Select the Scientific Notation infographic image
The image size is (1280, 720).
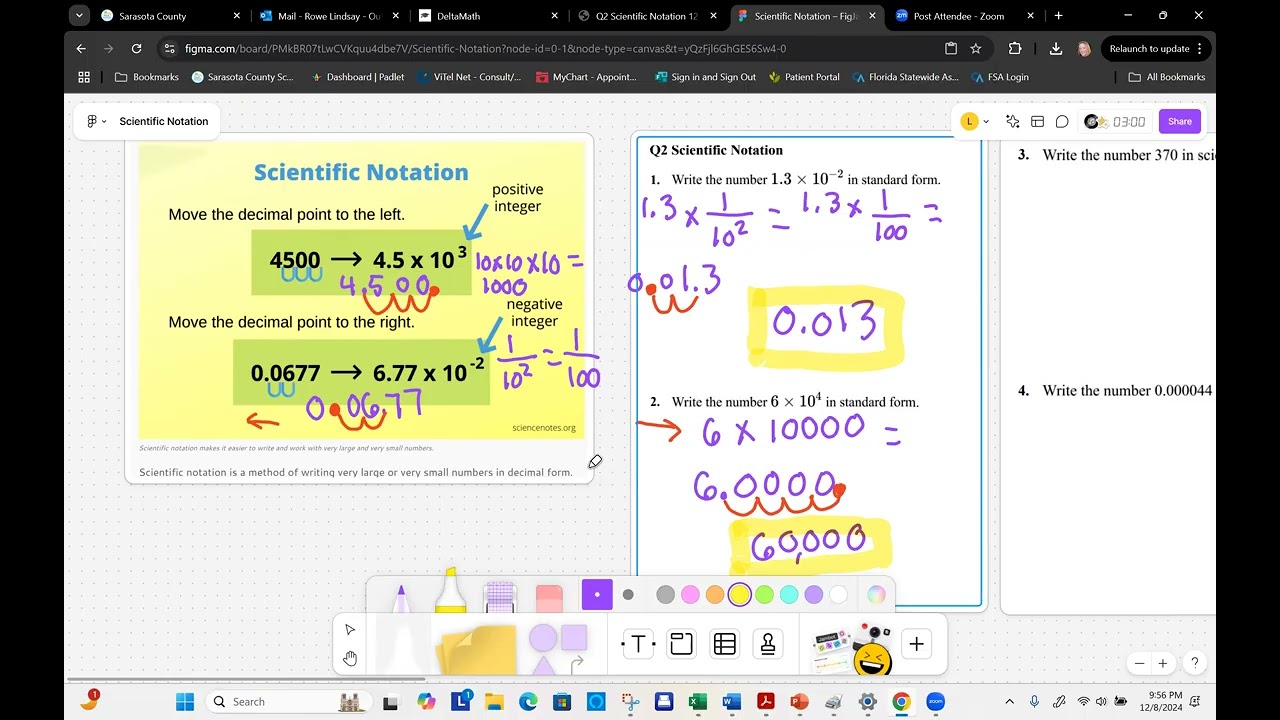[x=361, y=291]
